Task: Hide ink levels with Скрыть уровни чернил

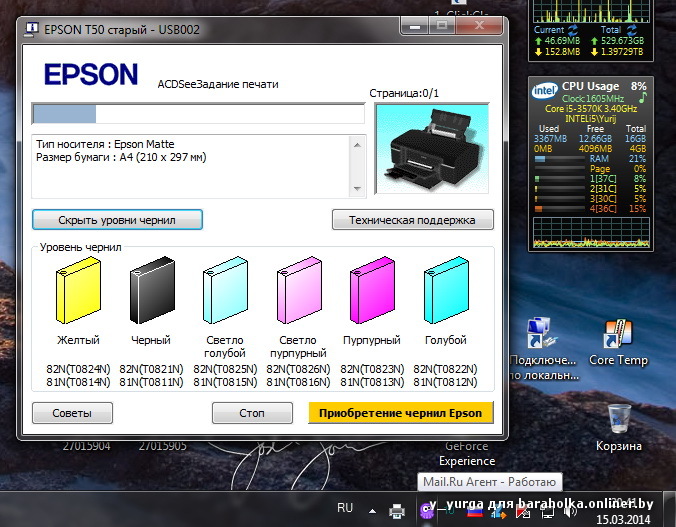Action: (117, 220)
